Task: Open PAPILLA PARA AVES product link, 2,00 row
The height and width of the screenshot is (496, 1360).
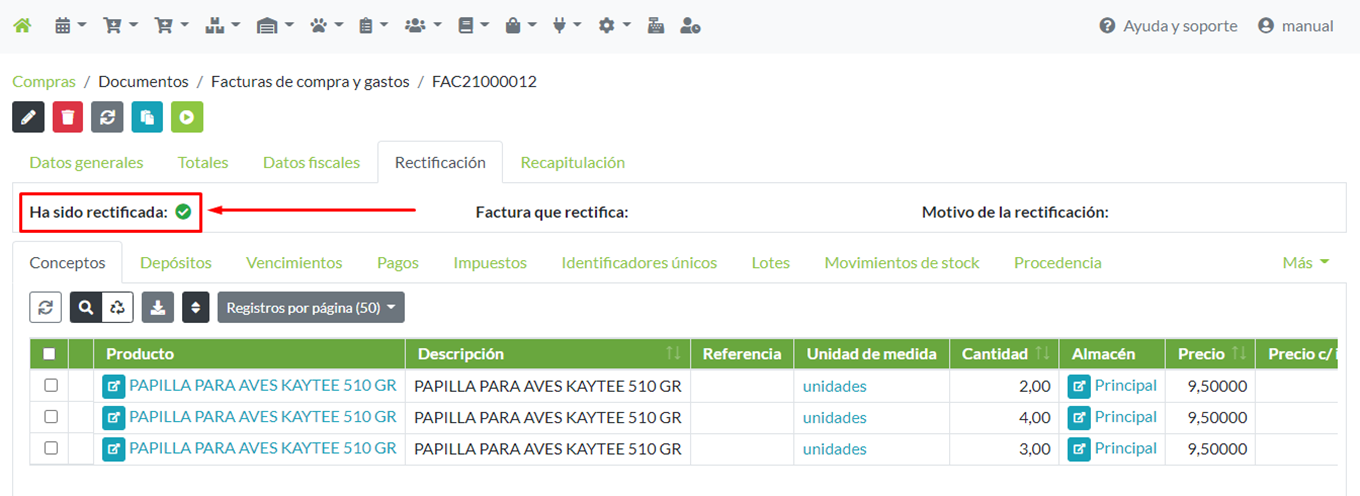Action: click(263, 385)
